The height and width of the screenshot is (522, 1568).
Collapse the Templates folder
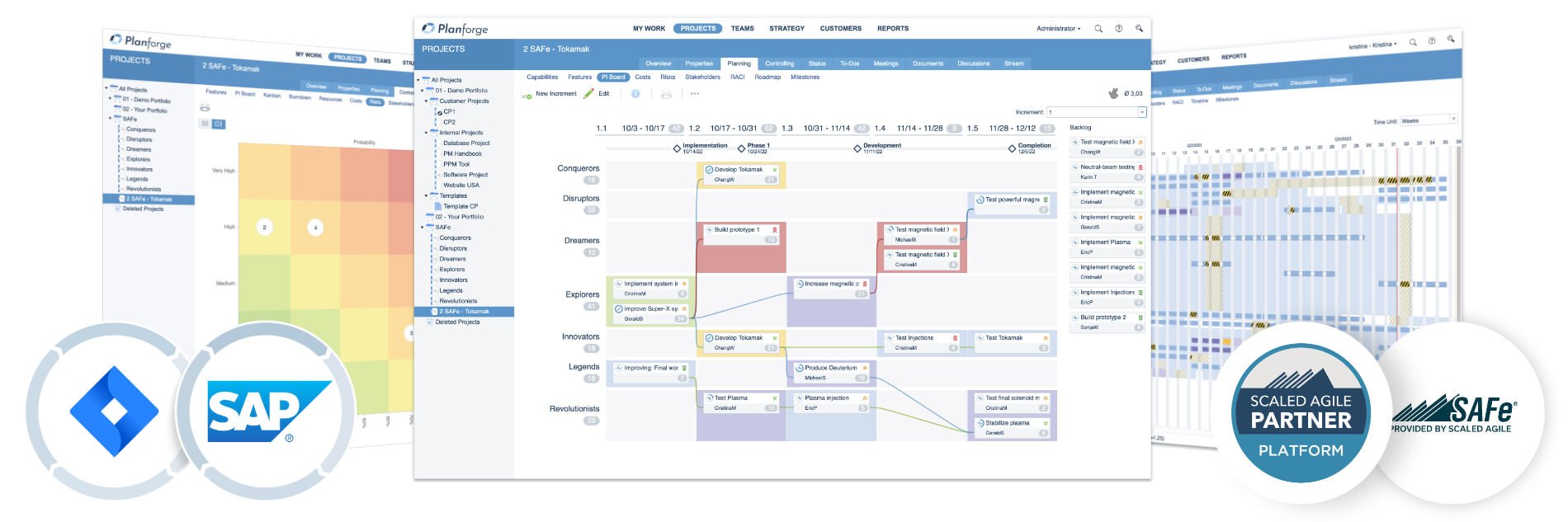tap(427, 196)
